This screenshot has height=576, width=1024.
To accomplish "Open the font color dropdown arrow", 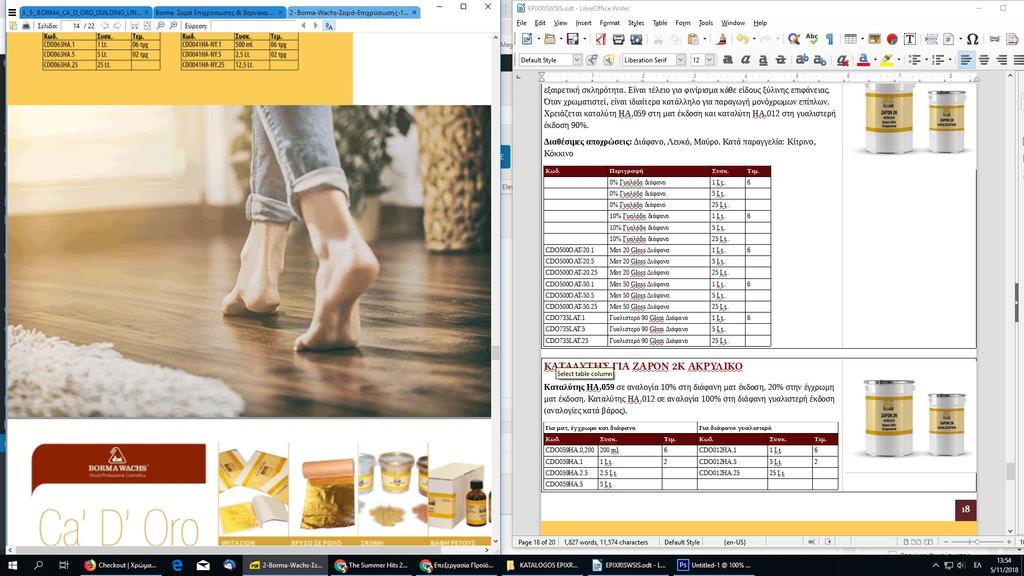I will click(874, 60).
